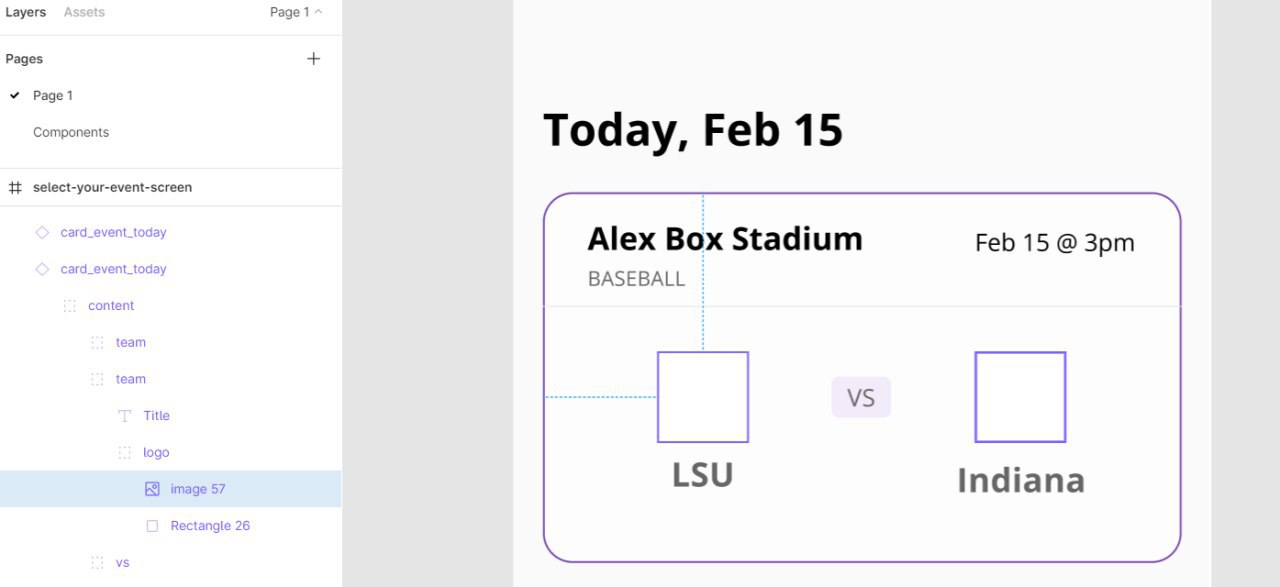Select the Indiana logo placeholder square
1280x587 pixels.
(1020, 397)
